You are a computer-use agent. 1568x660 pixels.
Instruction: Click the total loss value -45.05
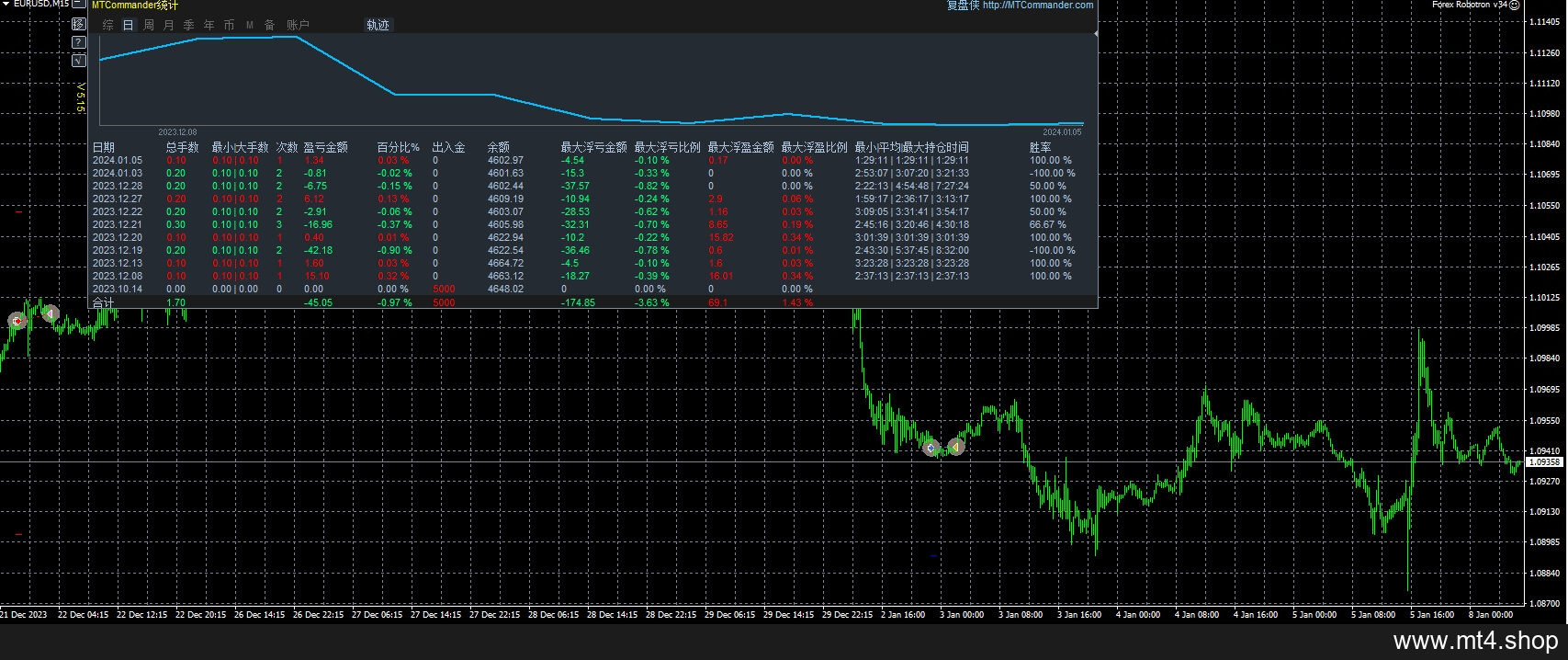318,302
